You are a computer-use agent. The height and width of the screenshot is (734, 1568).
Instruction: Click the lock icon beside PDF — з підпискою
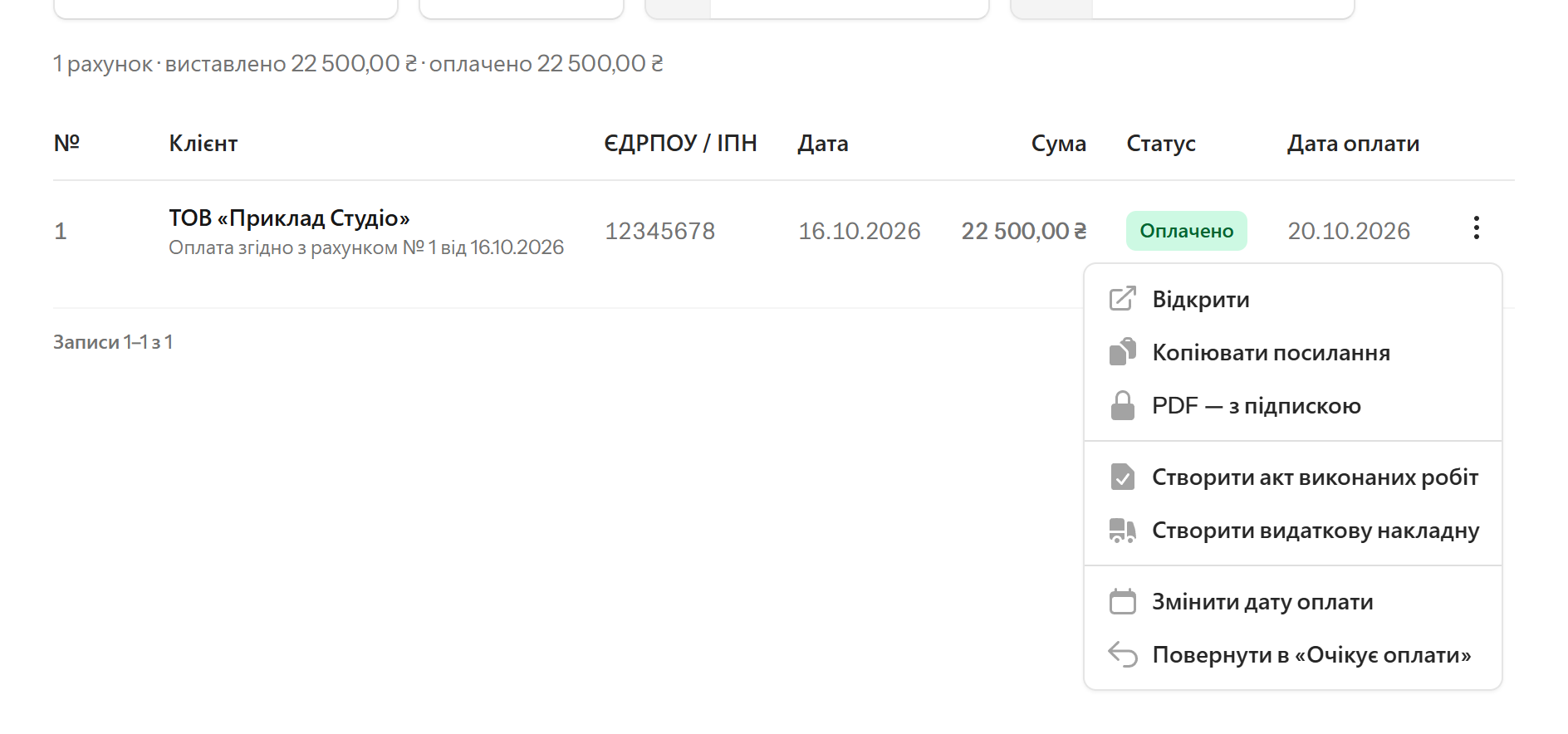1123,405
